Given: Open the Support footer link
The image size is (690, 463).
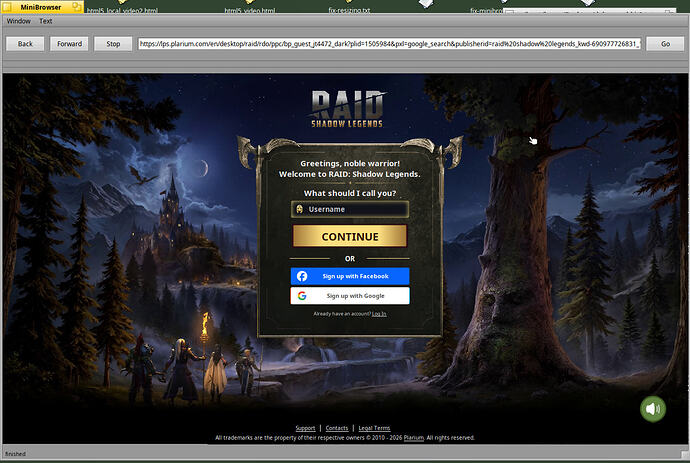Looking at the screenshot, I should [x=305, y=428].
